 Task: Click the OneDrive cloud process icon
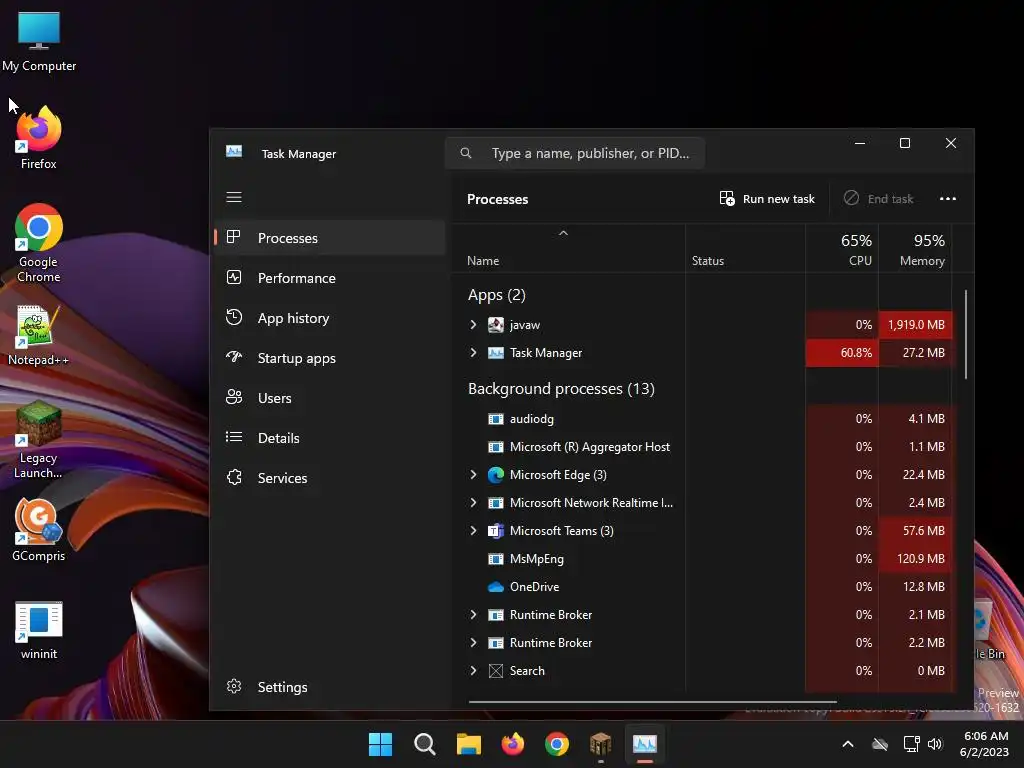496,586
